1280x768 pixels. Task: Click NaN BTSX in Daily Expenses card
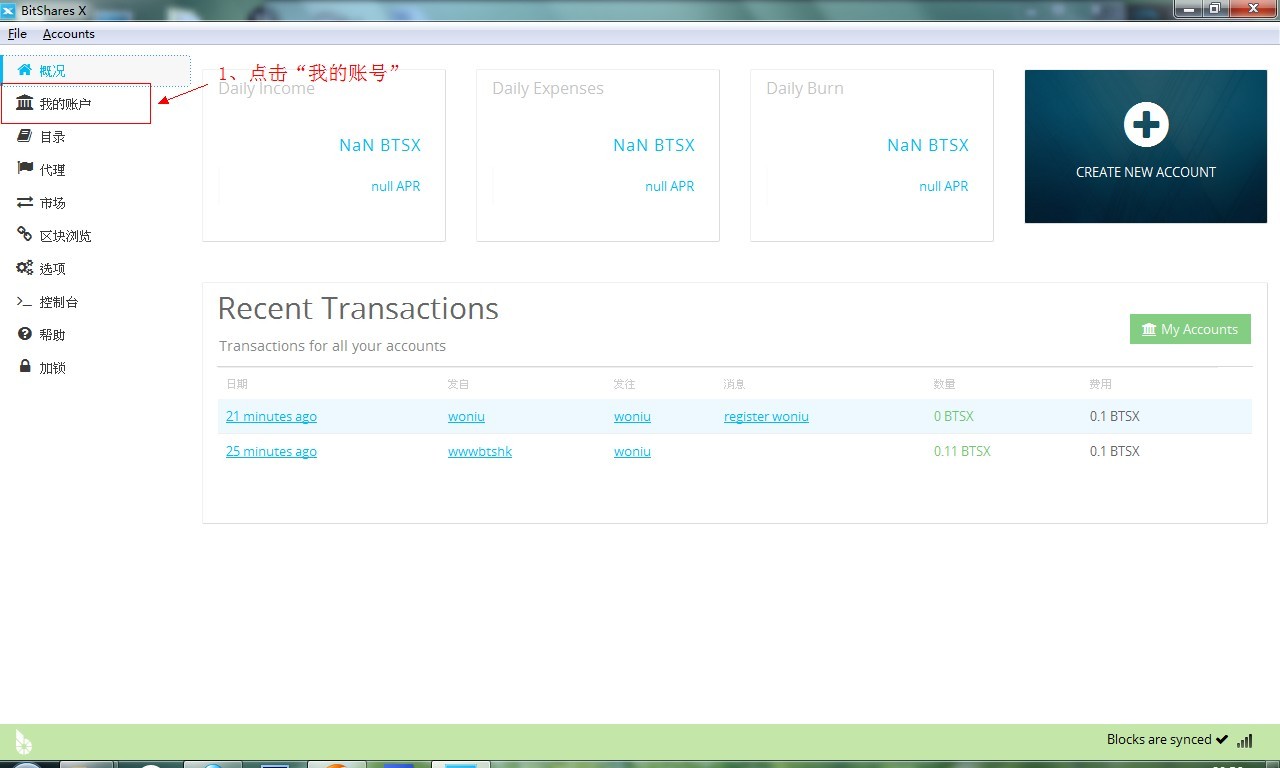[x=654, y=146]
